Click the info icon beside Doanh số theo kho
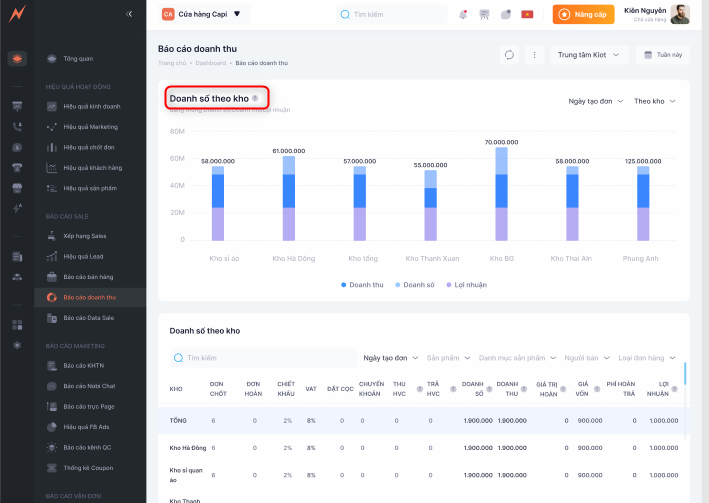The width and height of the screenshot is (709, 503). coord(255,98)
